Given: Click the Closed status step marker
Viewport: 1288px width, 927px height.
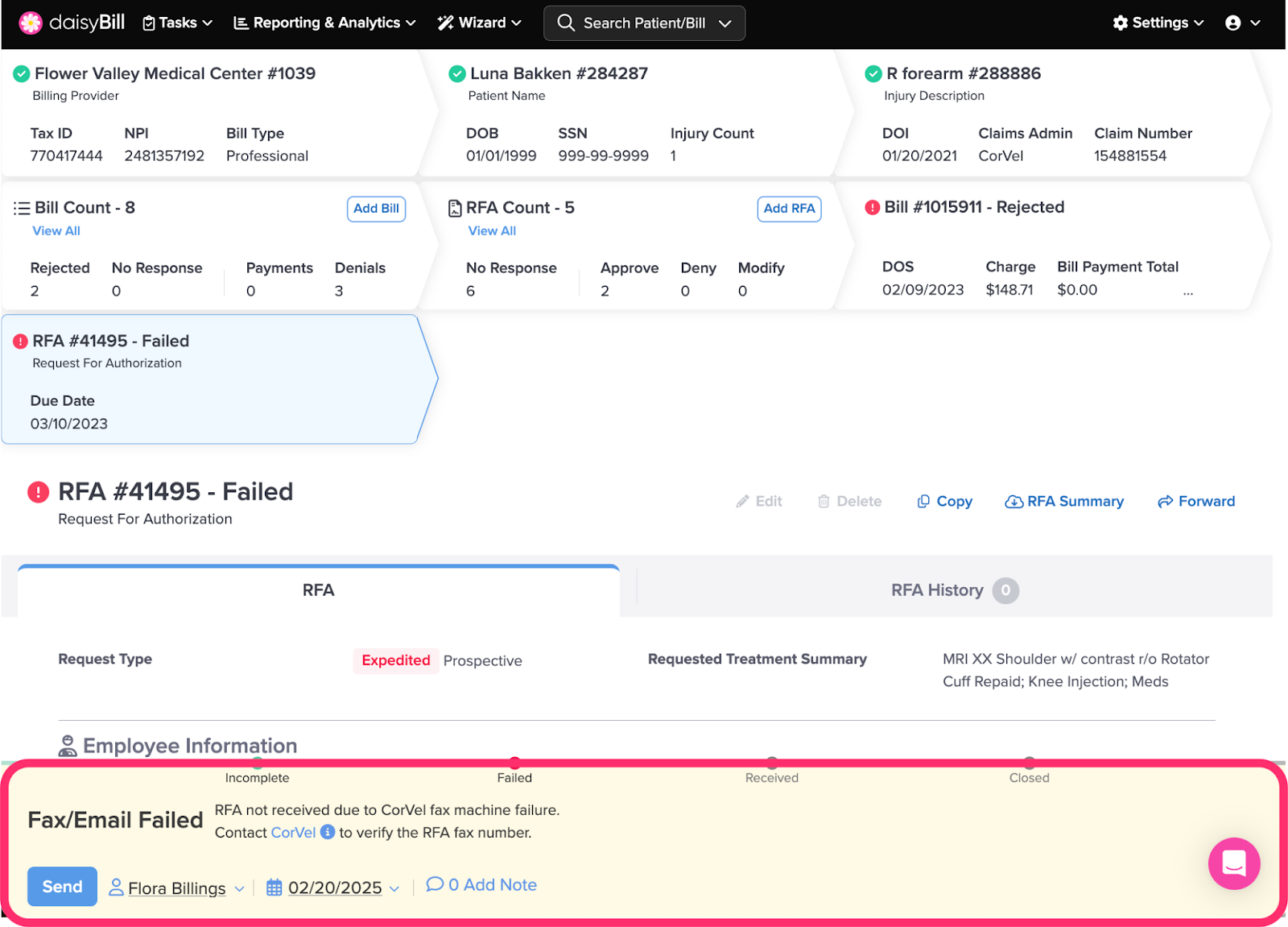Looking at the screenshot, I should click(1030, 762).
